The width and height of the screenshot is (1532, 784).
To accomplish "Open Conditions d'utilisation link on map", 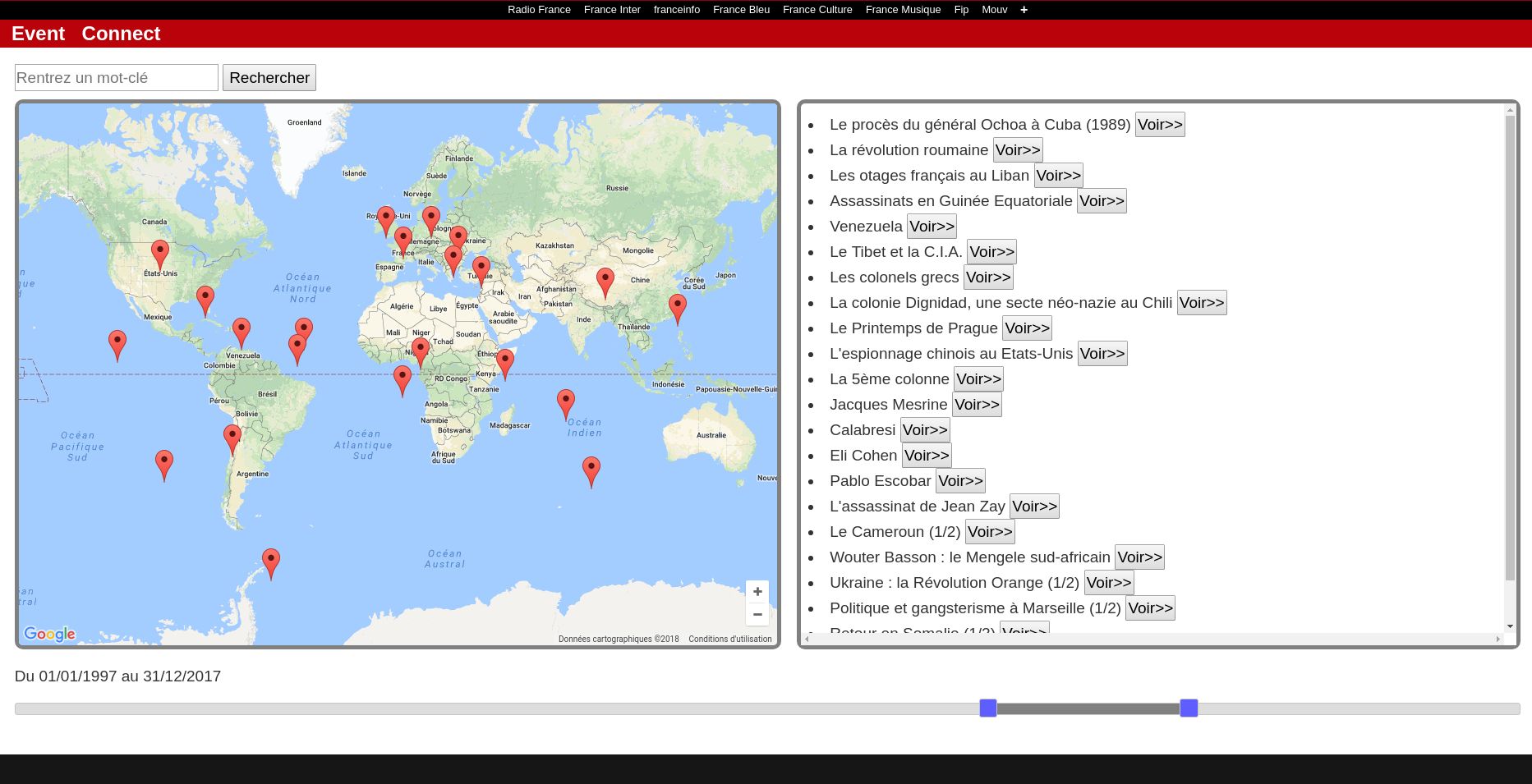I will [730, 639].
